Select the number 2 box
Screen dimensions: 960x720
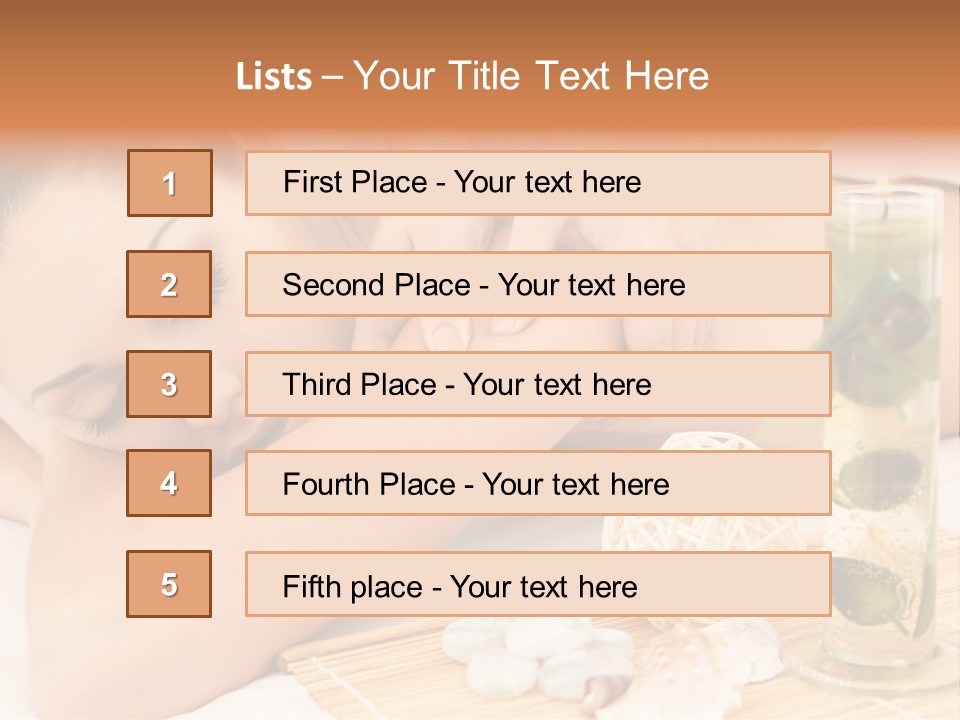pos(169,284)
